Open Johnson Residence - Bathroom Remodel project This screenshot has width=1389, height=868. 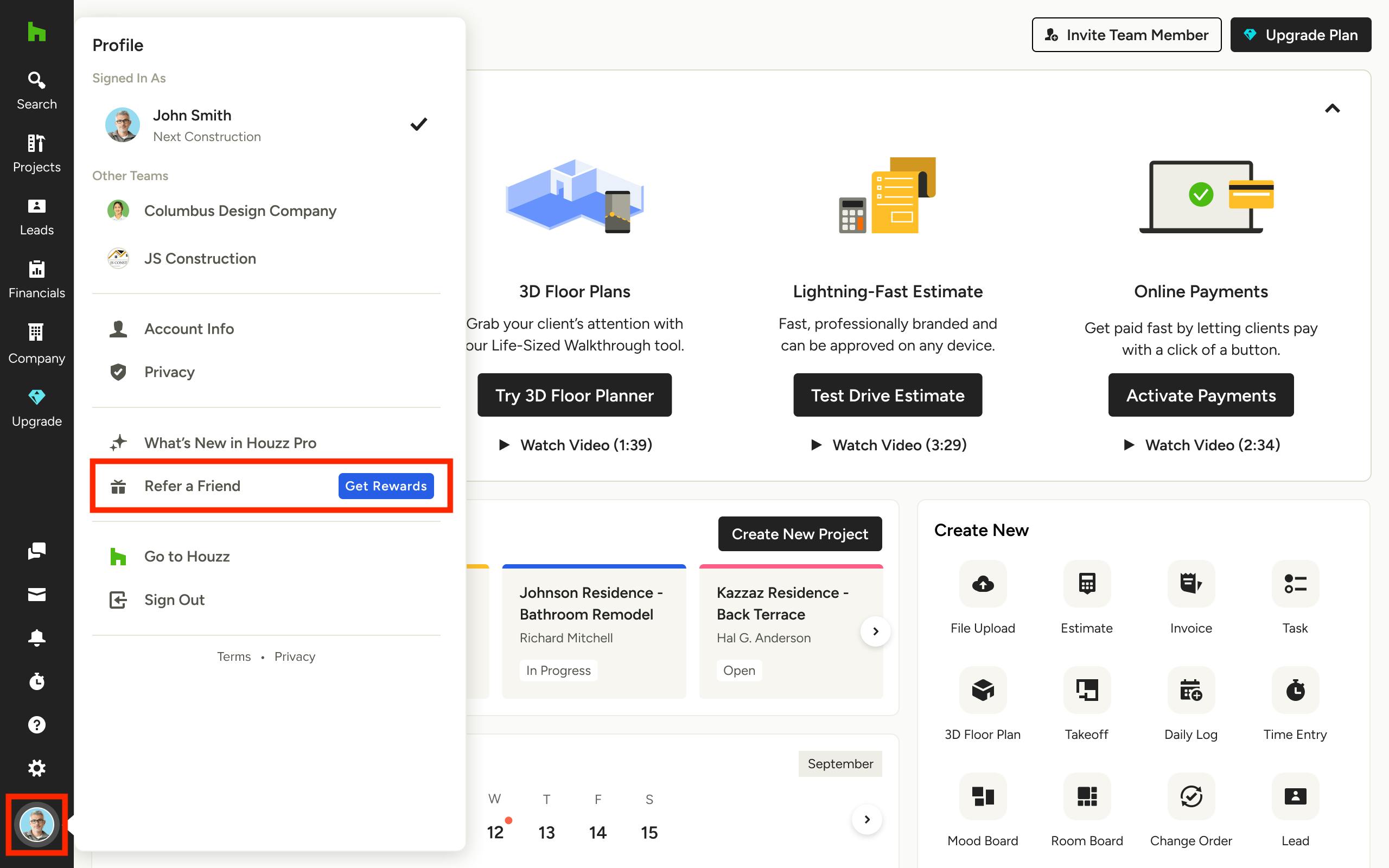(x=594, y=631)
